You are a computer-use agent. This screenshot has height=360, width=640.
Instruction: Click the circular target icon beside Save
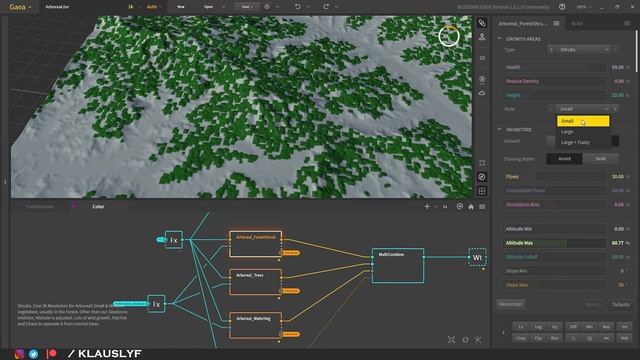tap(267, 7)
